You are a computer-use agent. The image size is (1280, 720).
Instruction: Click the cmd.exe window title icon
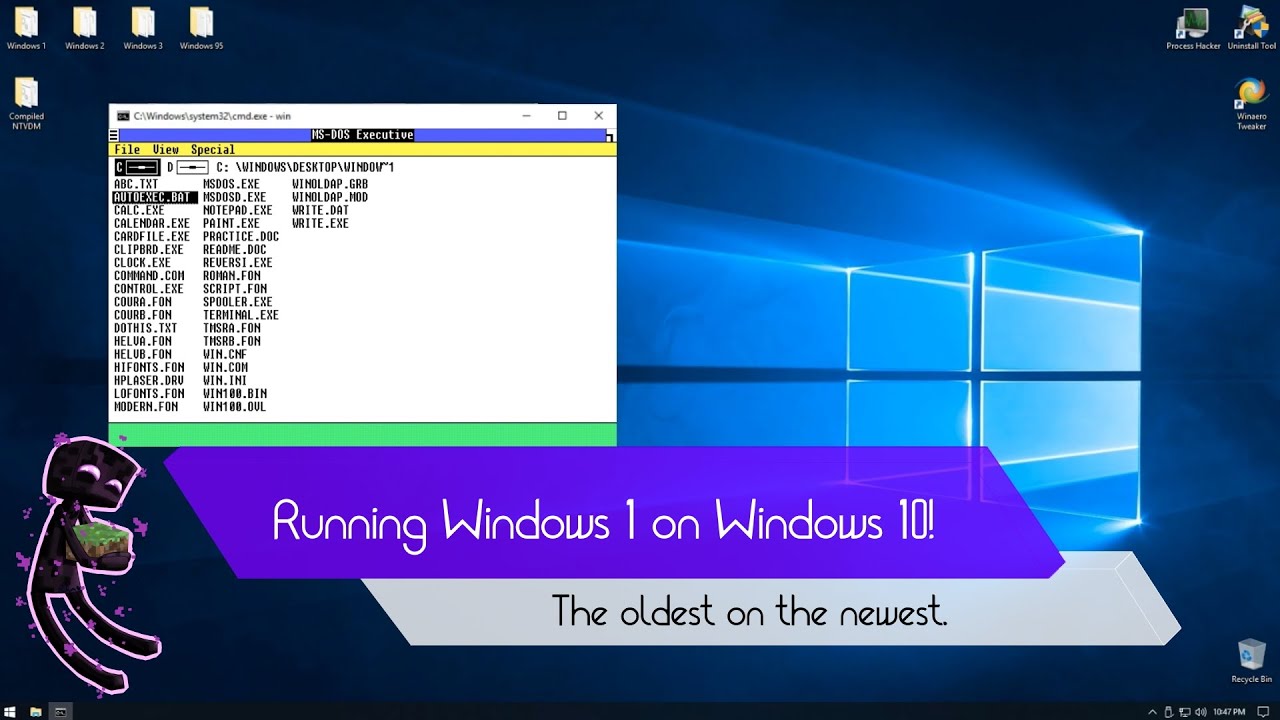(123, 116)
